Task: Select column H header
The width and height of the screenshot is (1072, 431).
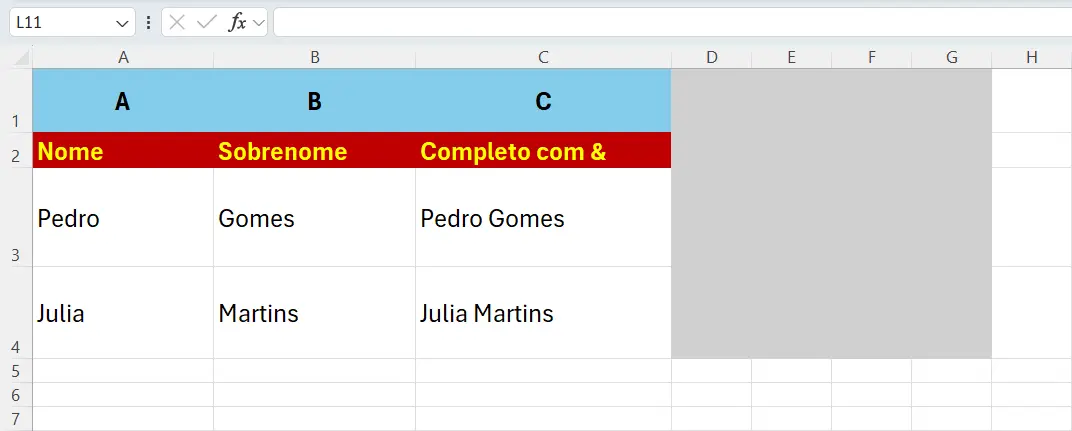Action: coord(1031,58)
